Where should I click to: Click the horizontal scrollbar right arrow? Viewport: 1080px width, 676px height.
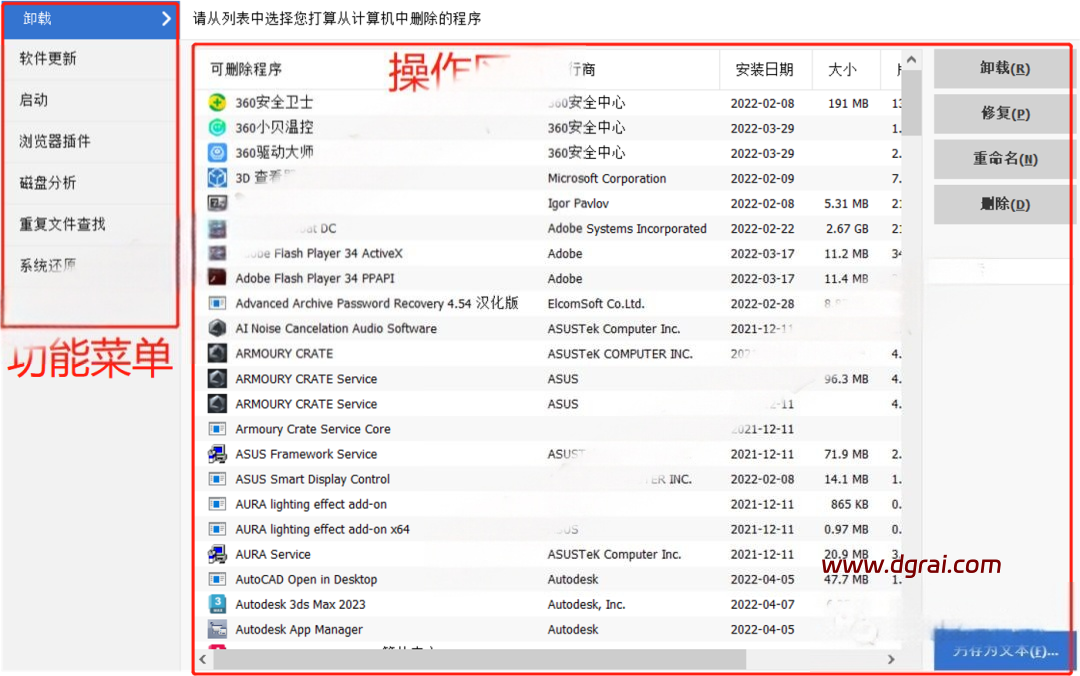click(x=891, y=660)
